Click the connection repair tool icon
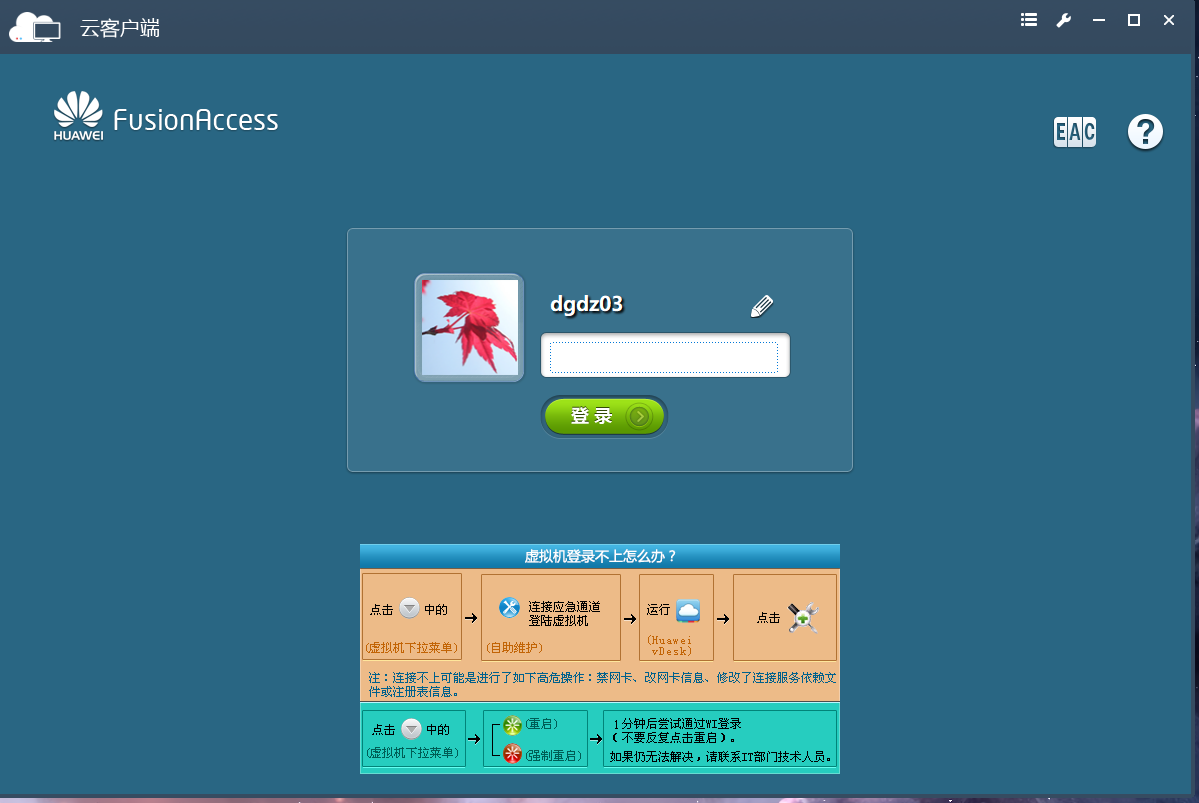The width and height of the screenshot is (1199, 803). [x=803, y=617]
